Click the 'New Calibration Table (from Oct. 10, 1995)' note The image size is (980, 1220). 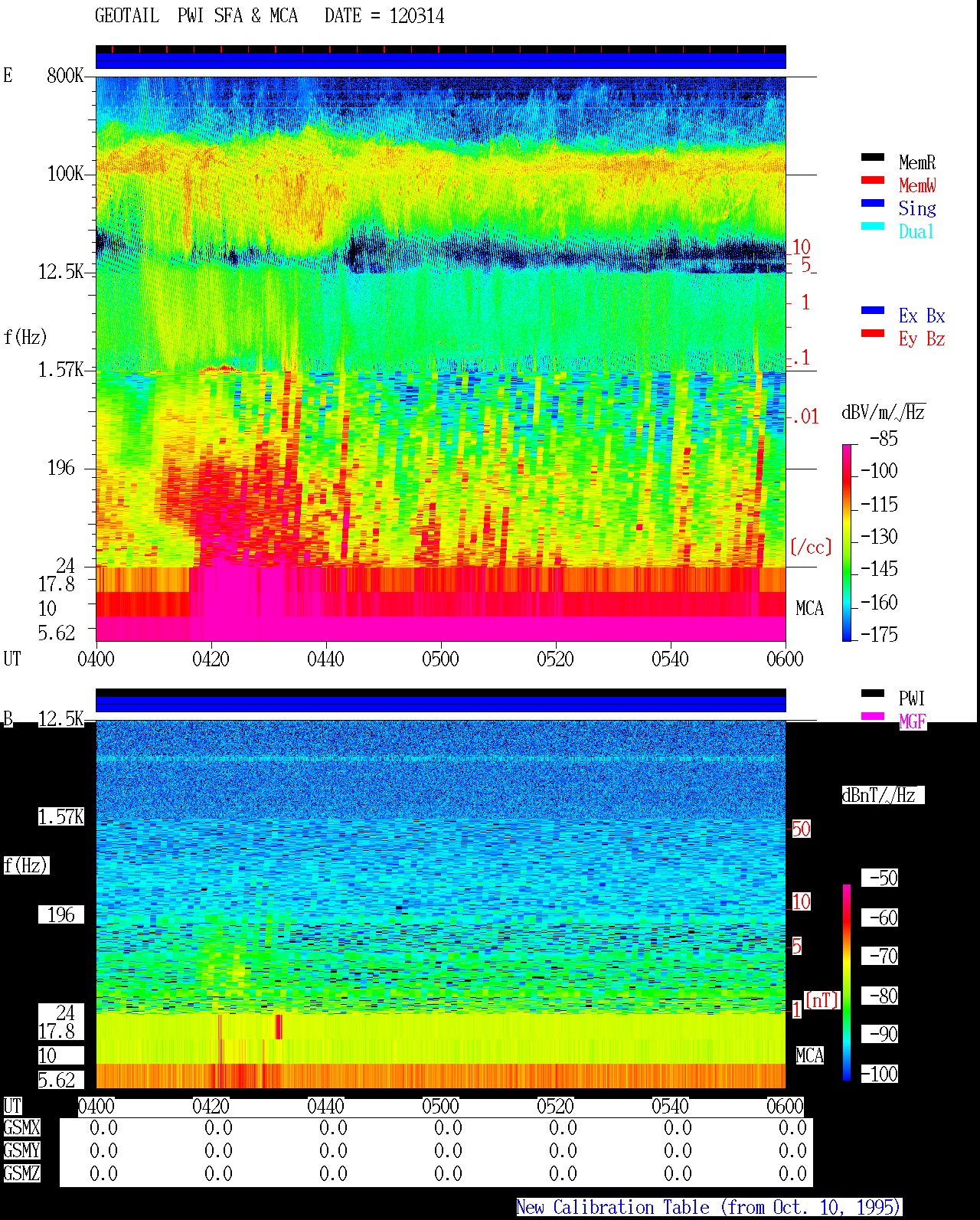coord(709,1207)
